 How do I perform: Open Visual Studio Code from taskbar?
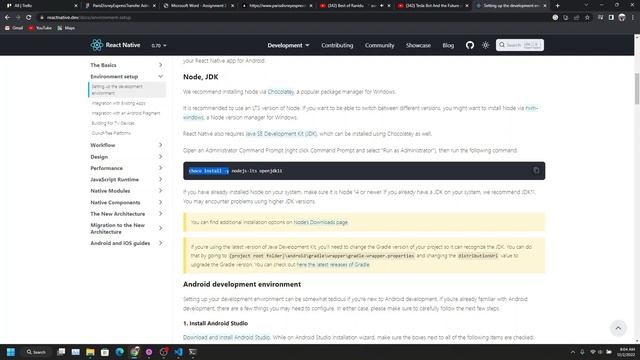pyautogui.click(x=178, y=352)
